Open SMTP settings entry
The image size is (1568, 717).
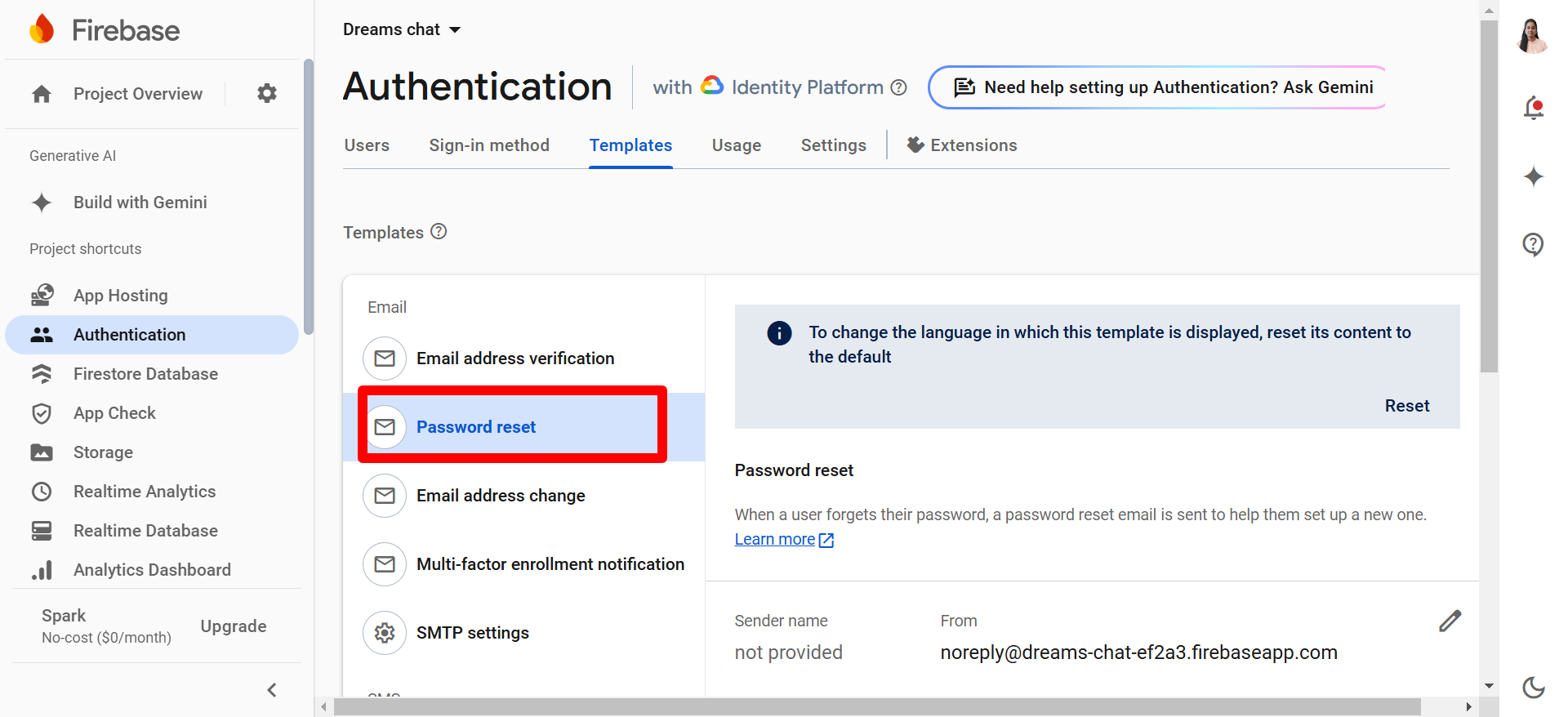coord(523,633)
